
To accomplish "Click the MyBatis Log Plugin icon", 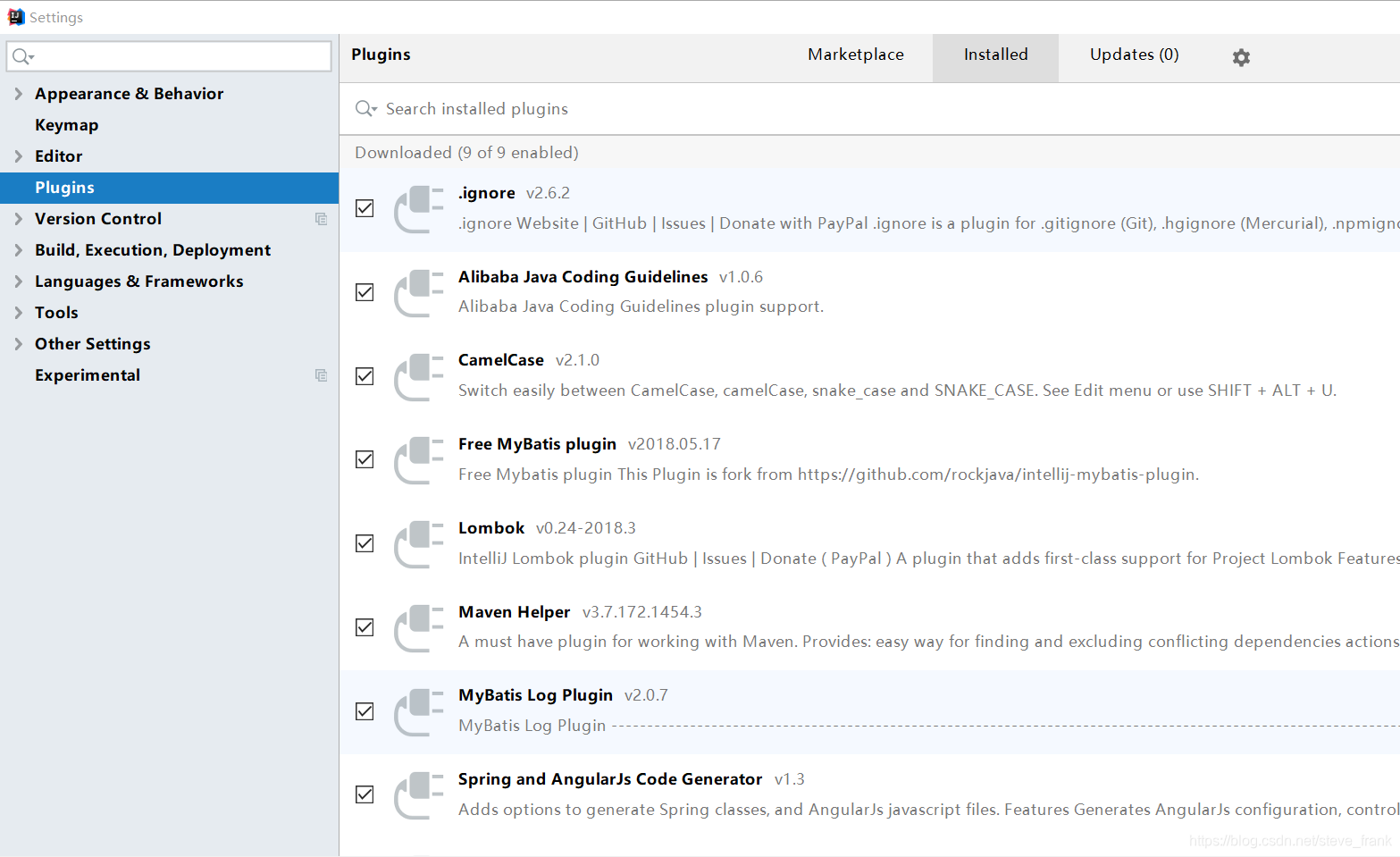I will click(419, 712).
